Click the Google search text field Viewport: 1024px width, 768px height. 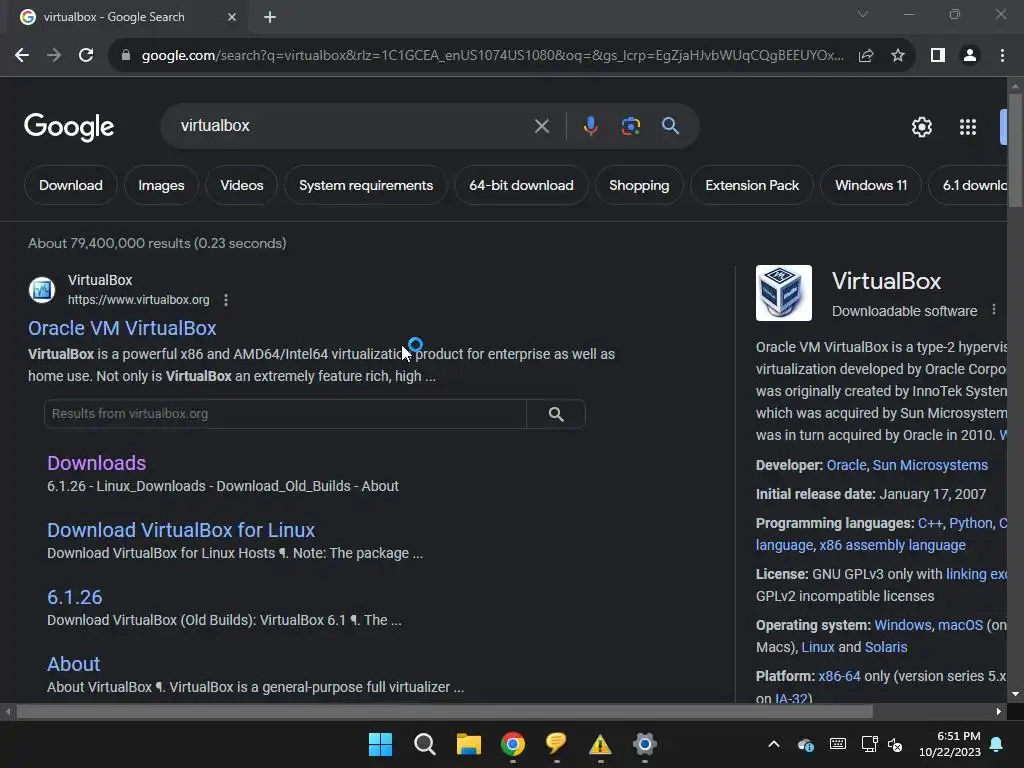coord(353,125)
